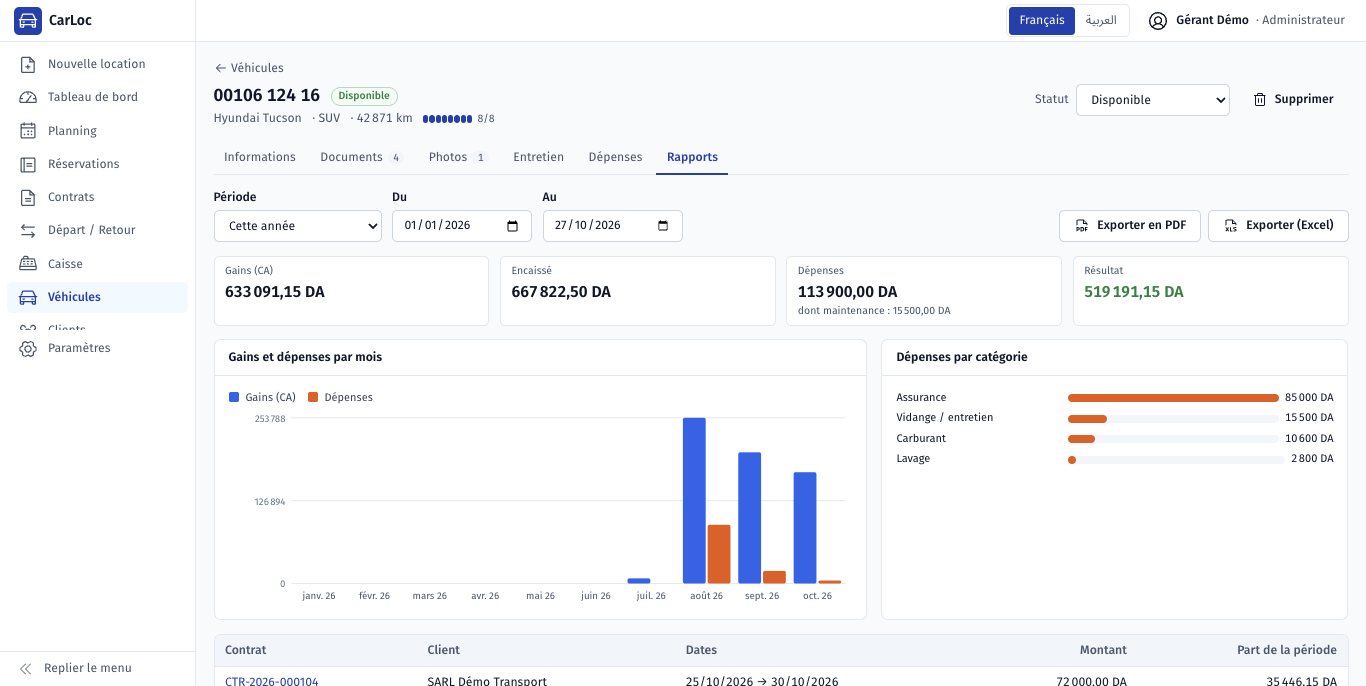Click the Départ / Retour arrows icon

click(28, 230)
